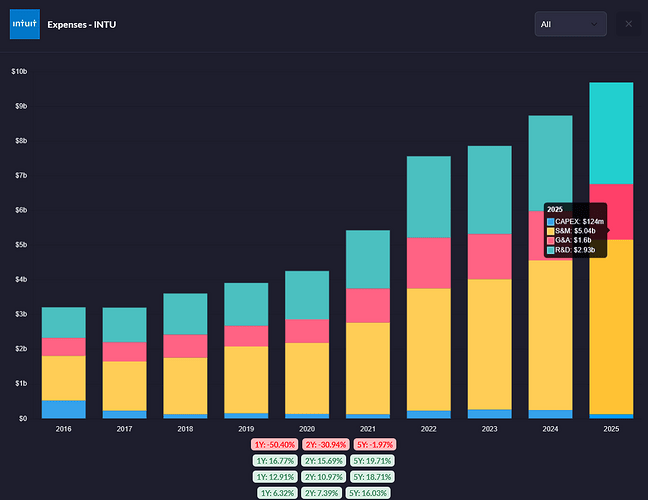648x500 pixels.
Task: Click the blue CAPEX swatch in the tooltip
Action: (550, 221)
